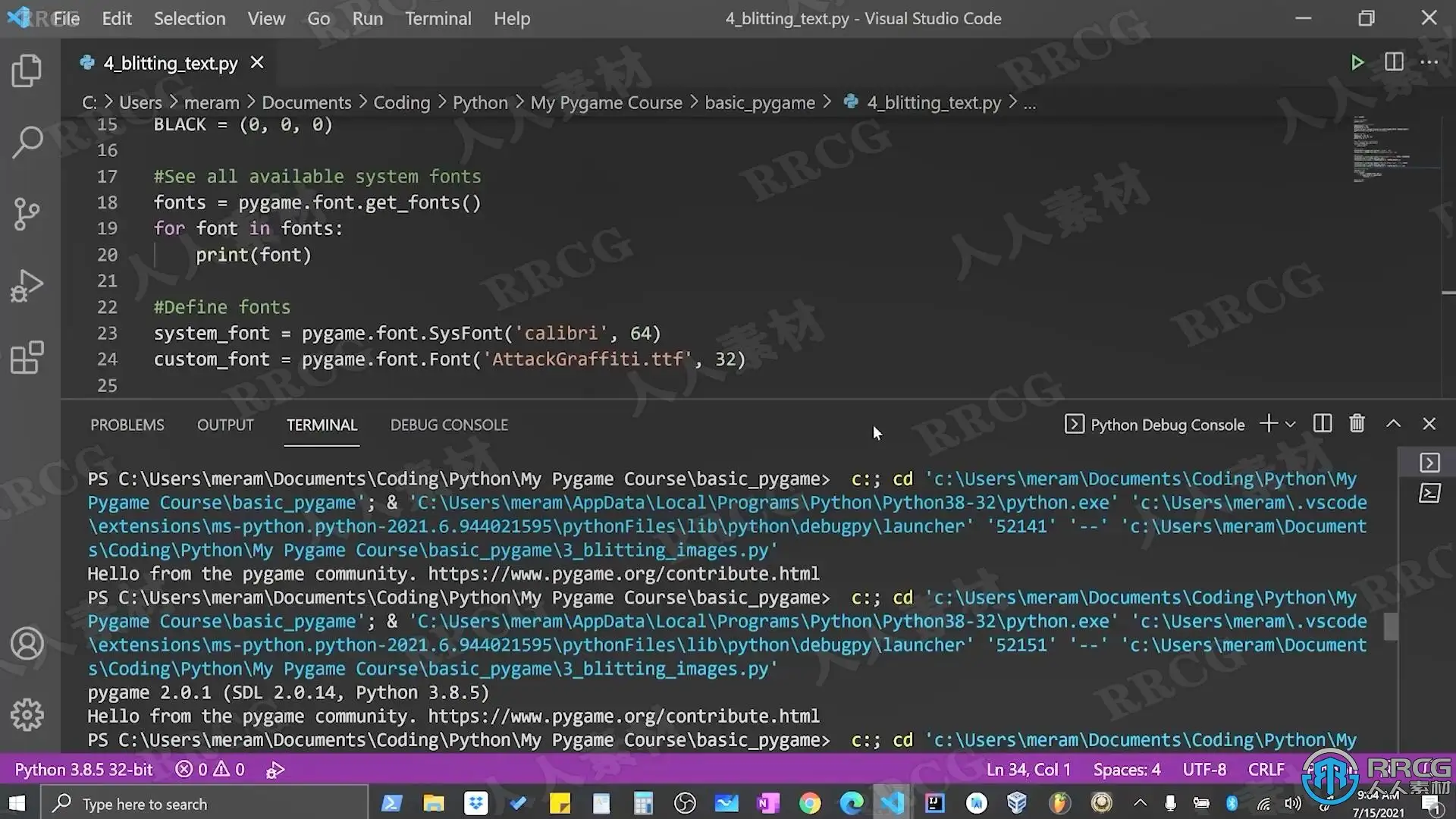This screenshot has height=819, width=1456.
Task: Open the Run and Debug view
Action: [27, 286]
